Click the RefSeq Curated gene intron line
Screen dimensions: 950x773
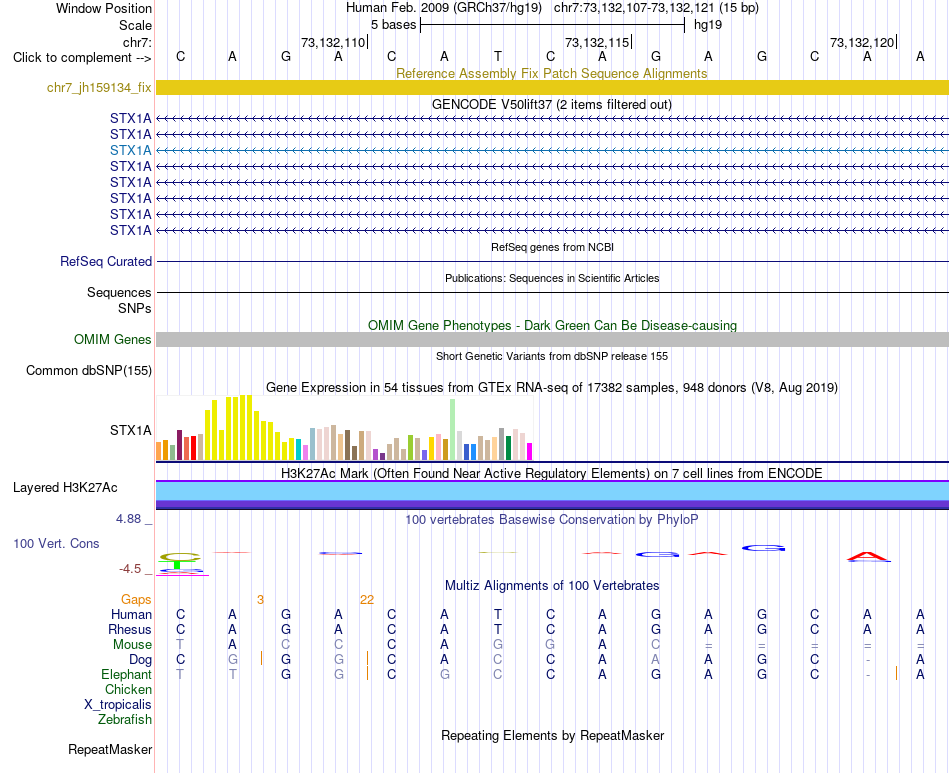[552, 261]
